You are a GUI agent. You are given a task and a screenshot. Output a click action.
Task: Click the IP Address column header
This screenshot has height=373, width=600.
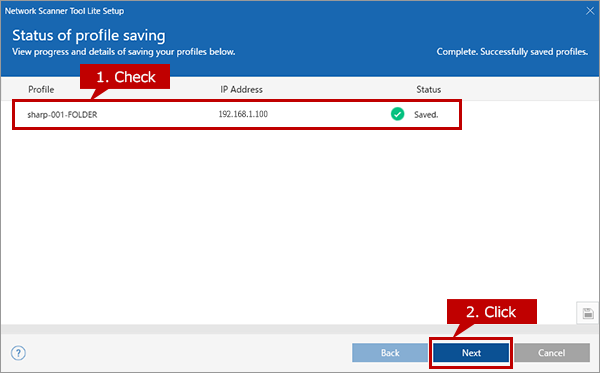pyautogui.click(x=241, y=90)
